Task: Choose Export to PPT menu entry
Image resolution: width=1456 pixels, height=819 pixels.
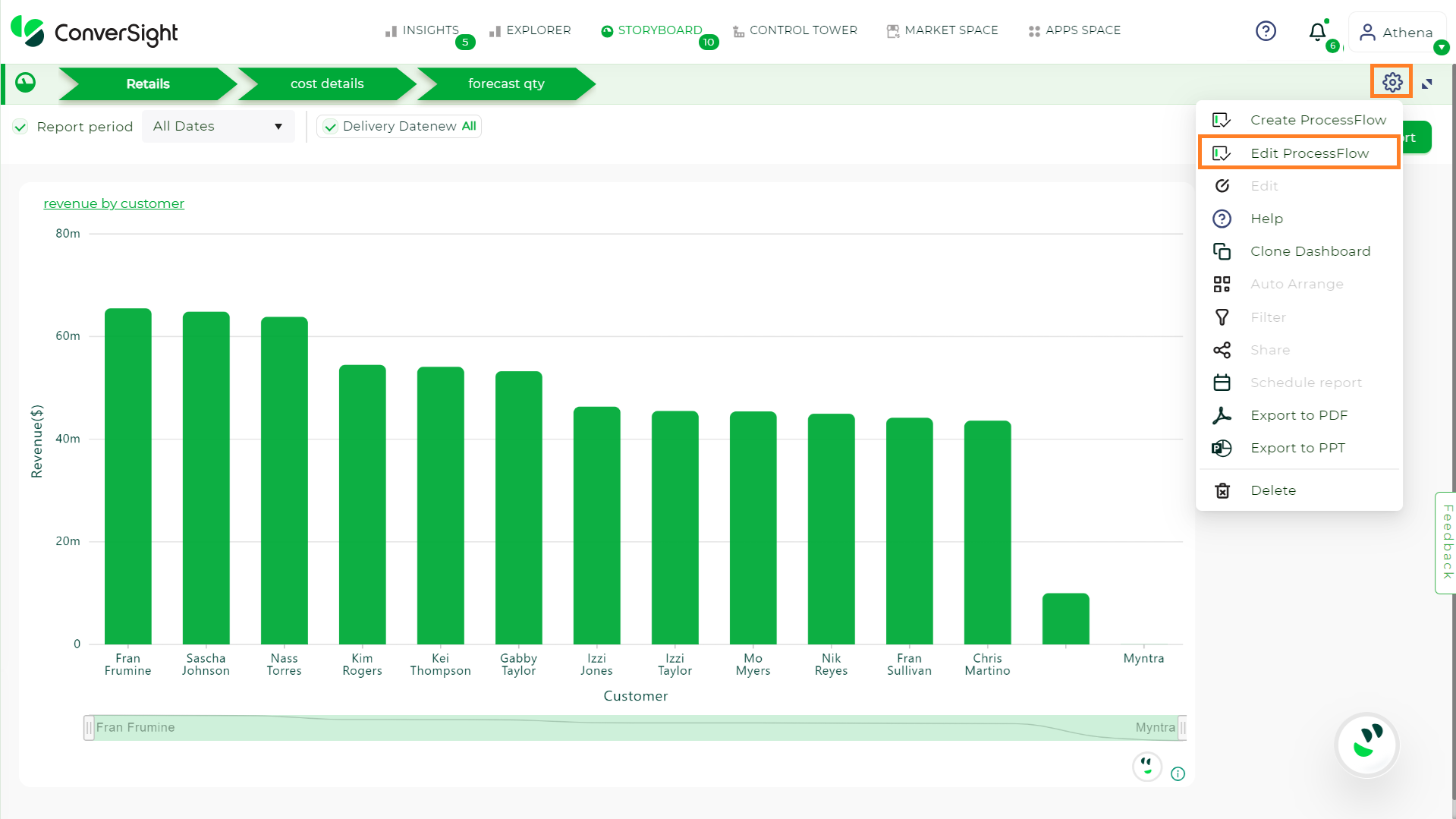Action: pos(1299,448)
